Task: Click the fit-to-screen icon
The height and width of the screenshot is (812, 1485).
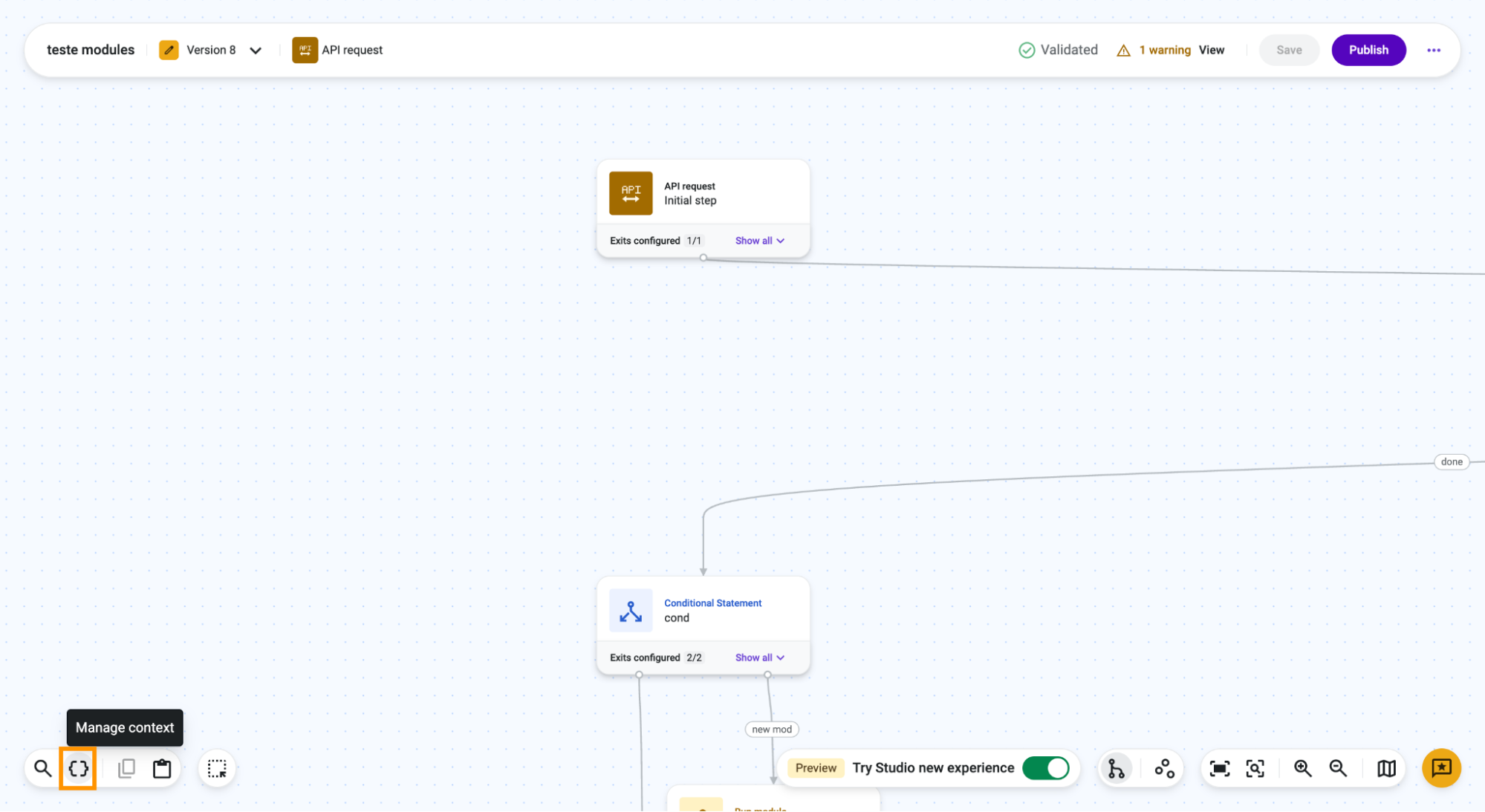Action: (1220, 768)
